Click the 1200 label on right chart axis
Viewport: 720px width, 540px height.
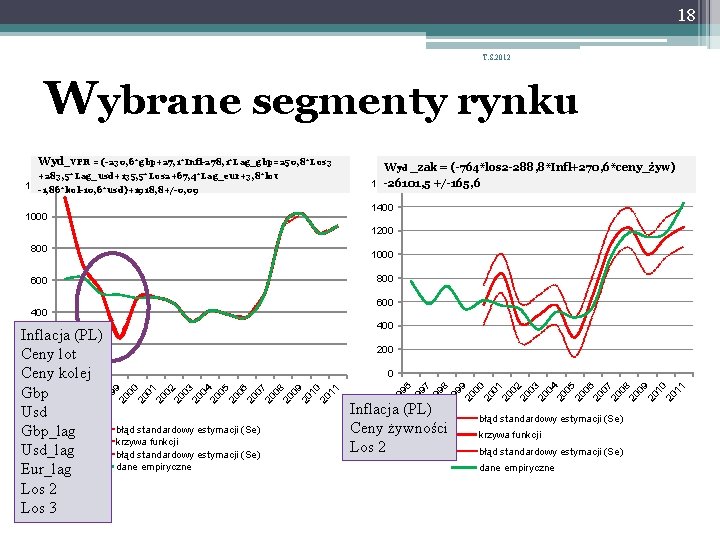click(382, 231)
